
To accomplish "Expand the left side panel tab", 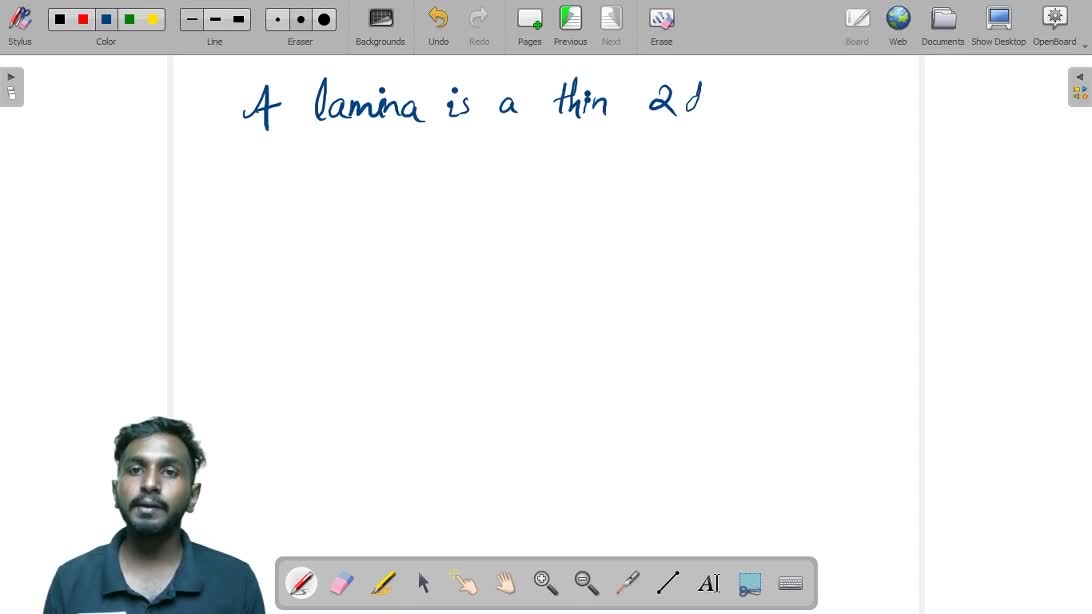I will (x=11, y=87).
